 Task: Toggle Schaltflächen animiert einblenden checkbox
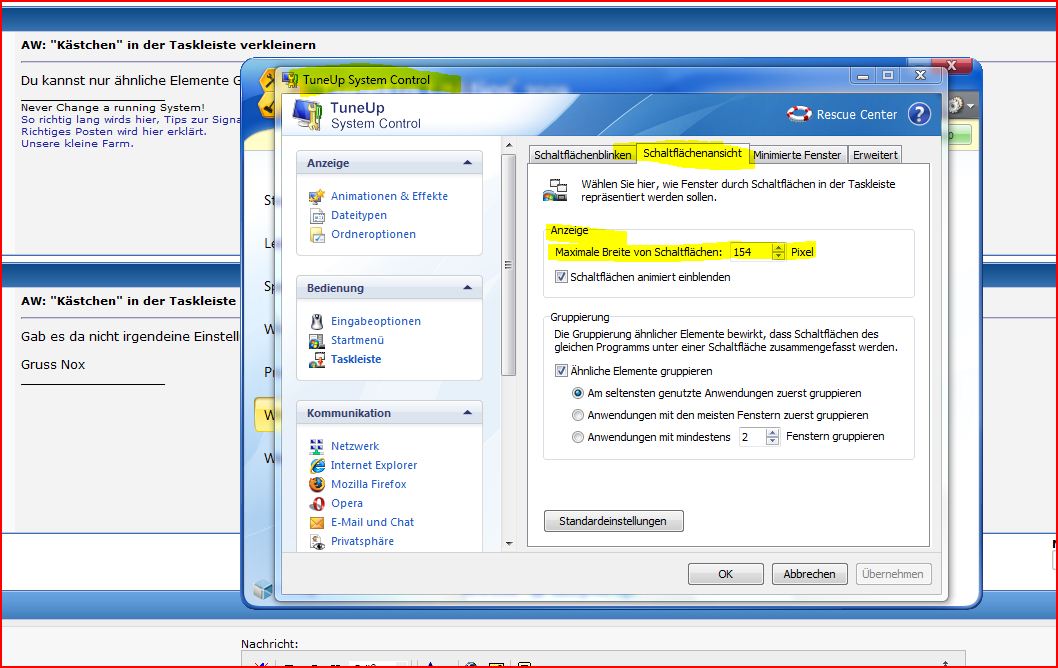tap(561, 277)
